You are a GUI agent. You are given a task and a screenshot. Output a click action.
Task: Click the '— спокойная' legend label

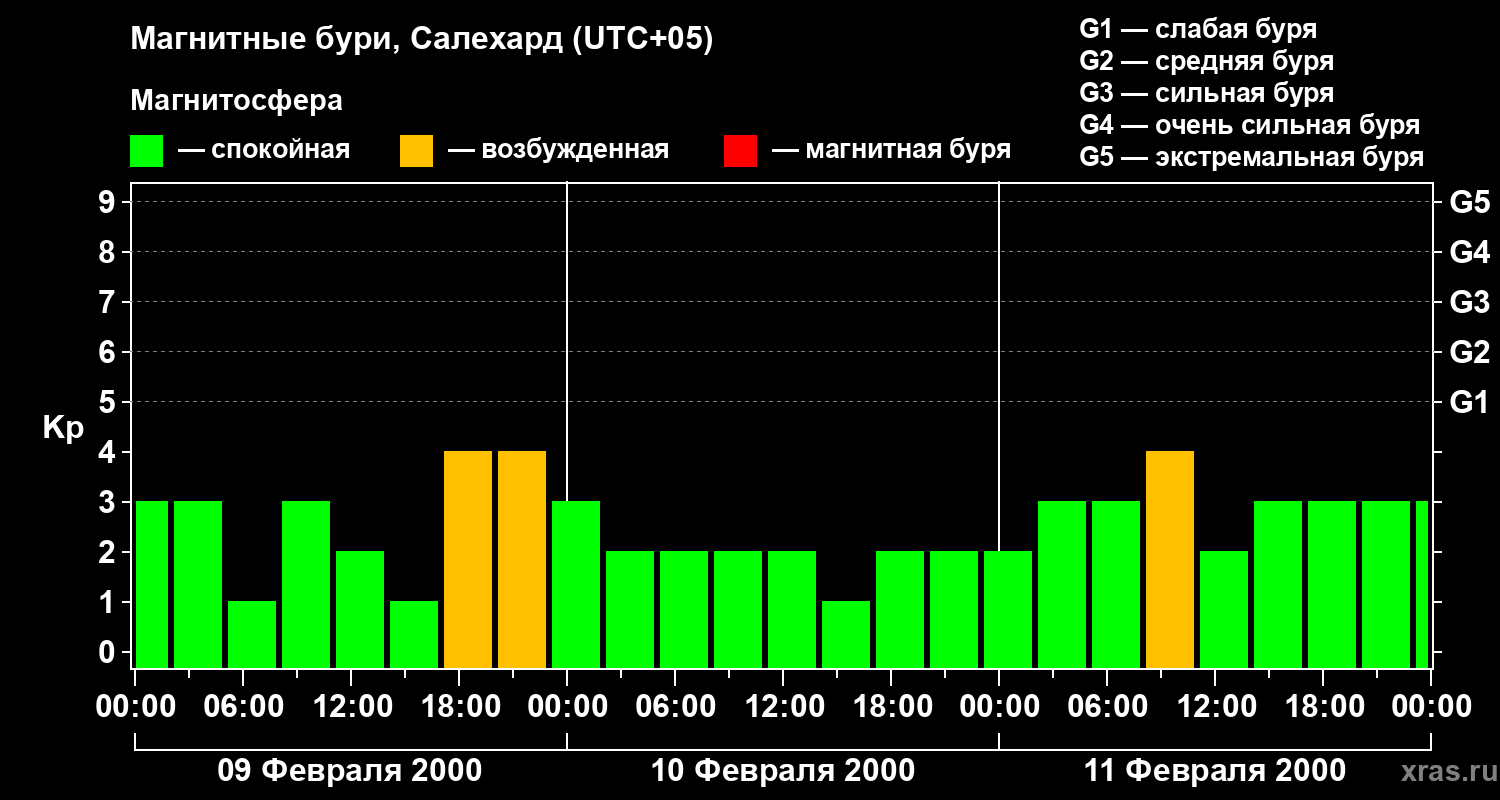click(264, 151)
